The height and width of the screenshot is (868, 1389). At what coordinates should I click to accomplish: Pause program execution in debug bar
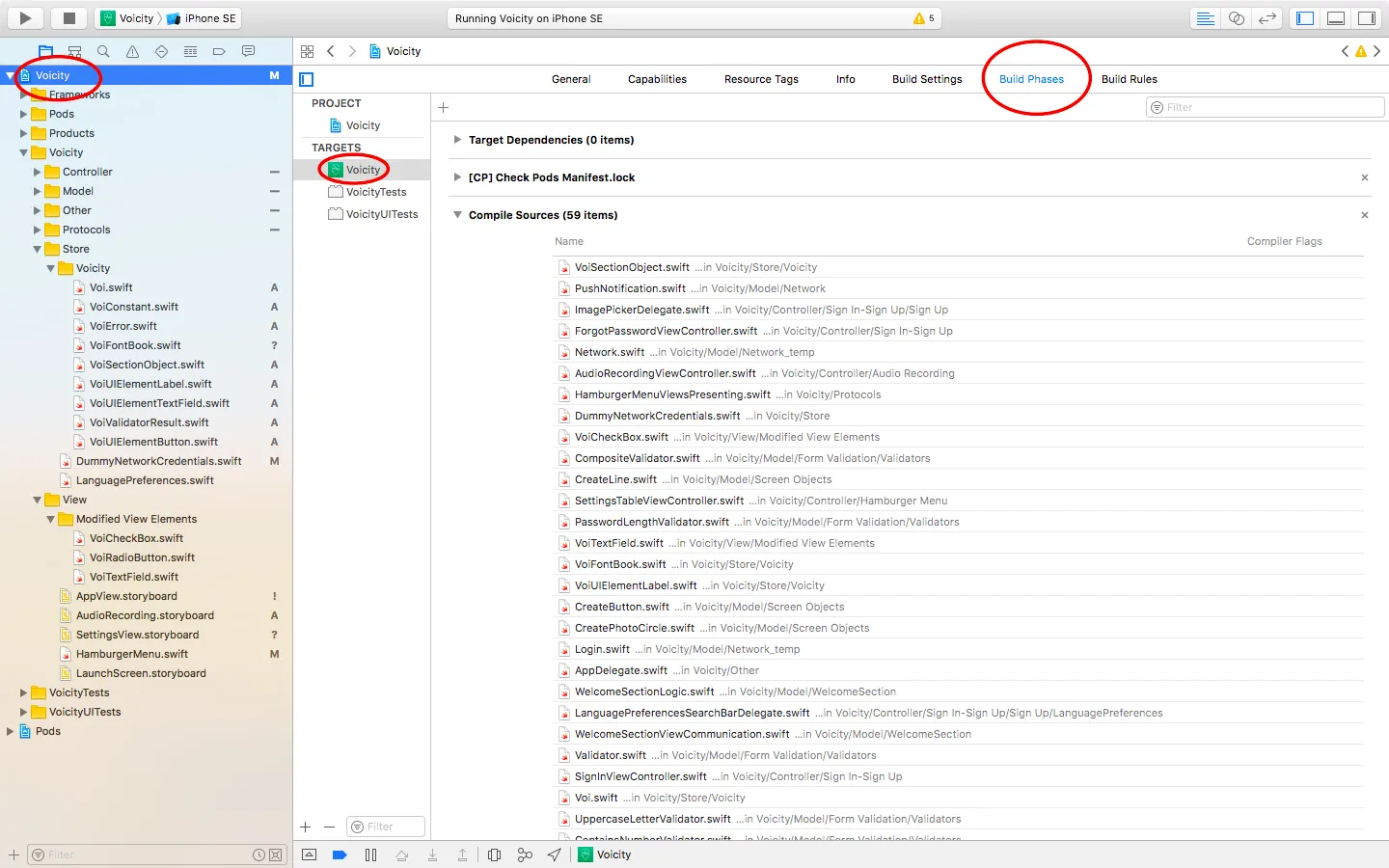[370, 854]
